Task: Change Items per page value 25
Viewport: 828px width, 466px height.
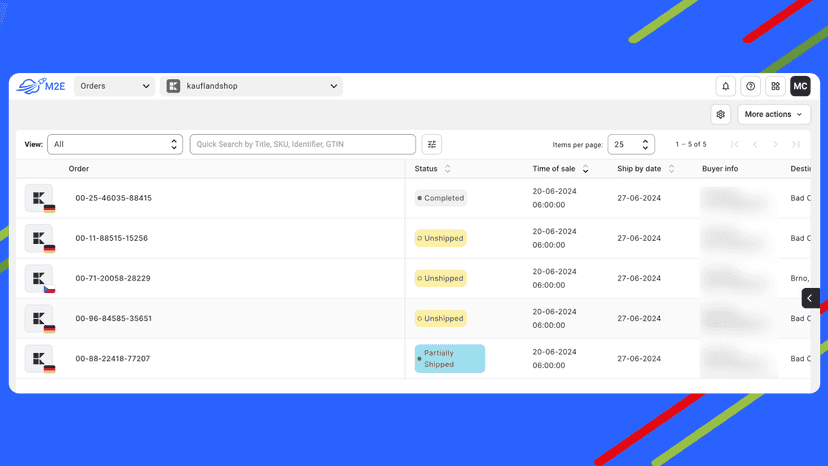Action: (631, 144)
